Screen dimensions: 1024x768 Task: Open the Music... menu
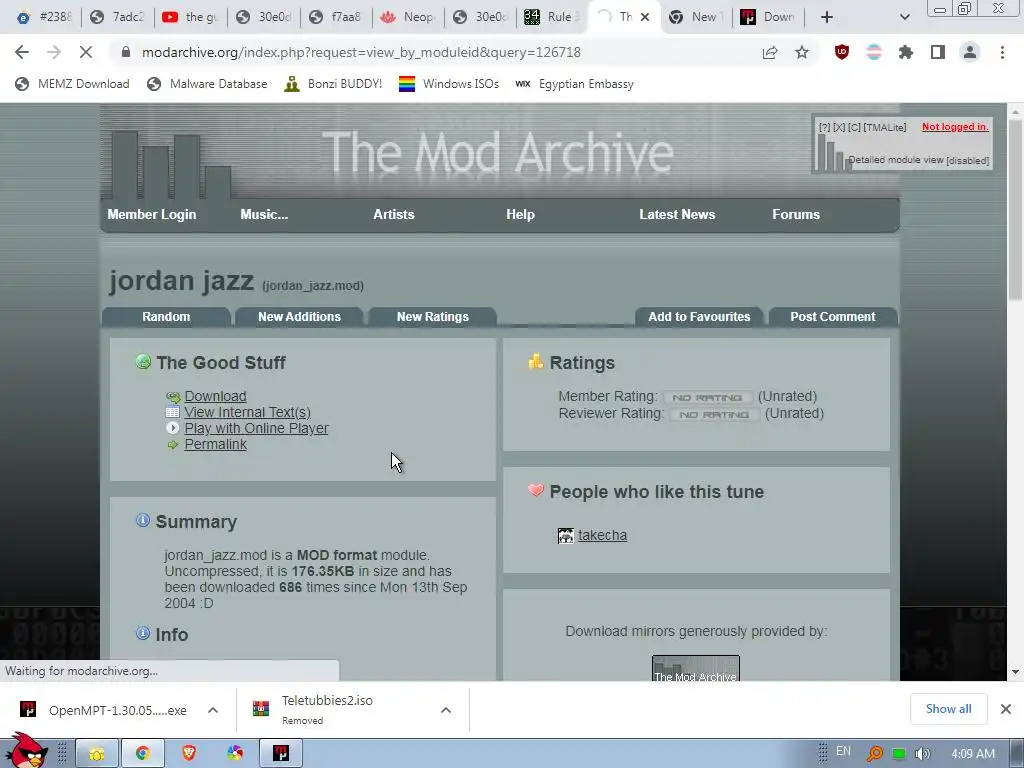pyautogui.click(x=264, y=214)
